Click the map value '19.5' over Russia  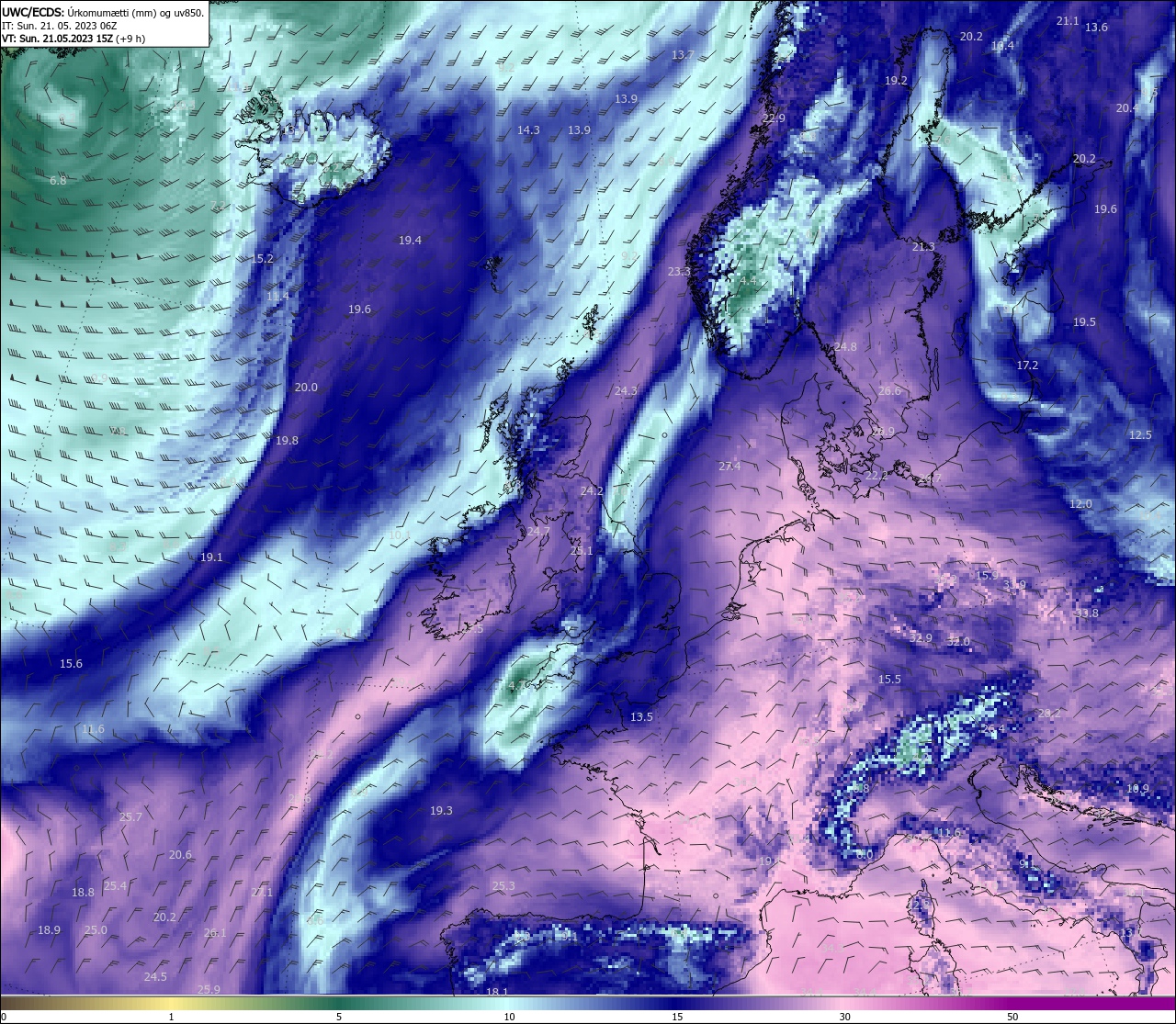click(x=1084, y=321)
